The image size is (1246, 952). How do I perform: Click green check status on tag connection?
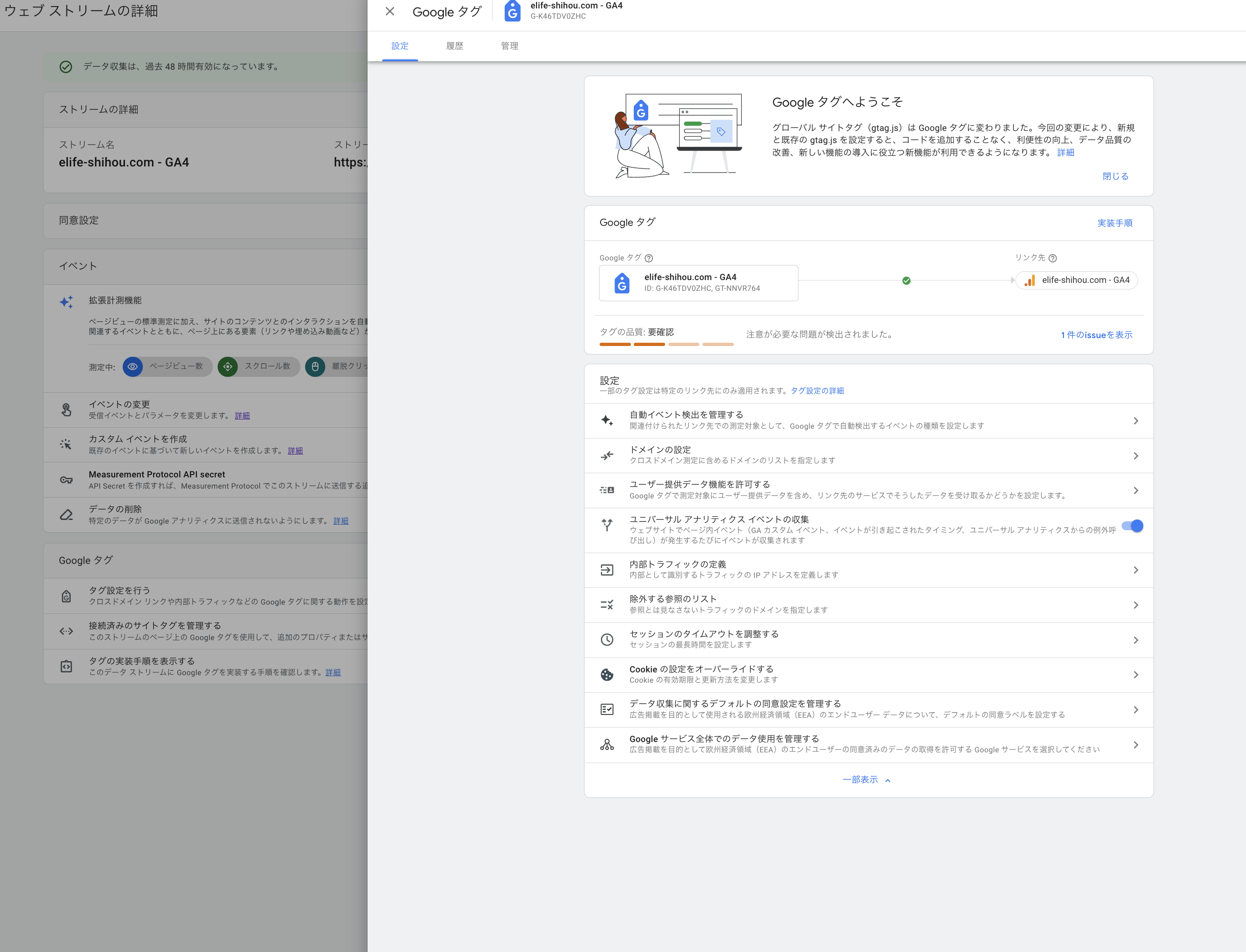coord(906,281)
